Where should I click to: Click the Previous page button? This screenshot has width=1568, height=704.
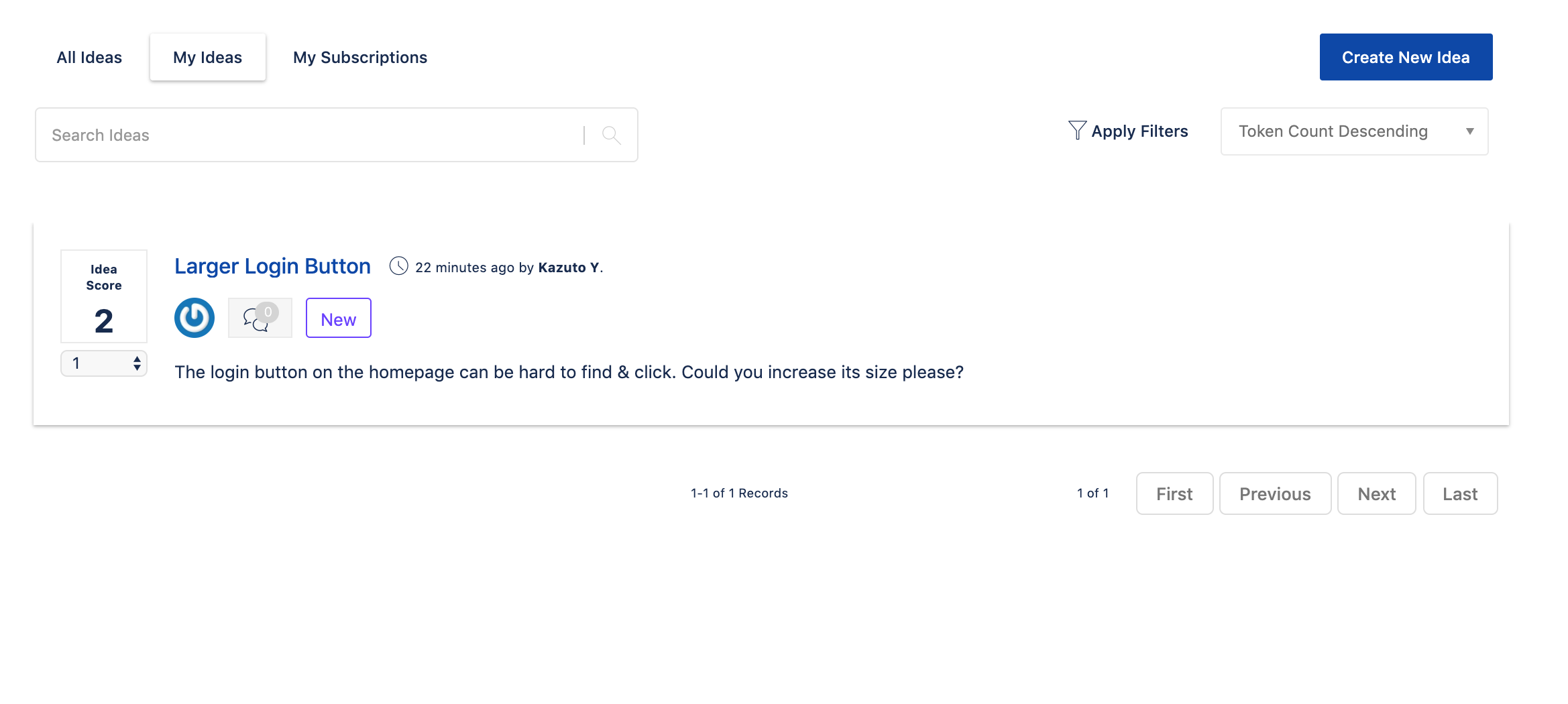[1275, 493]
